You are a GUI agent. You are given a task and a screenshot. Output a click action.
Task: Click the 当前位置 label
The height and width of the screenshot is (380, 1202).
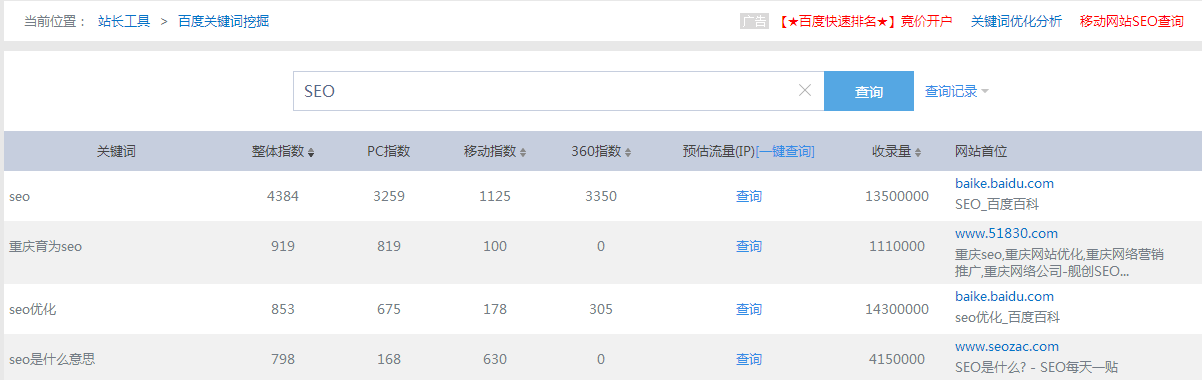(x=55, y=21)
